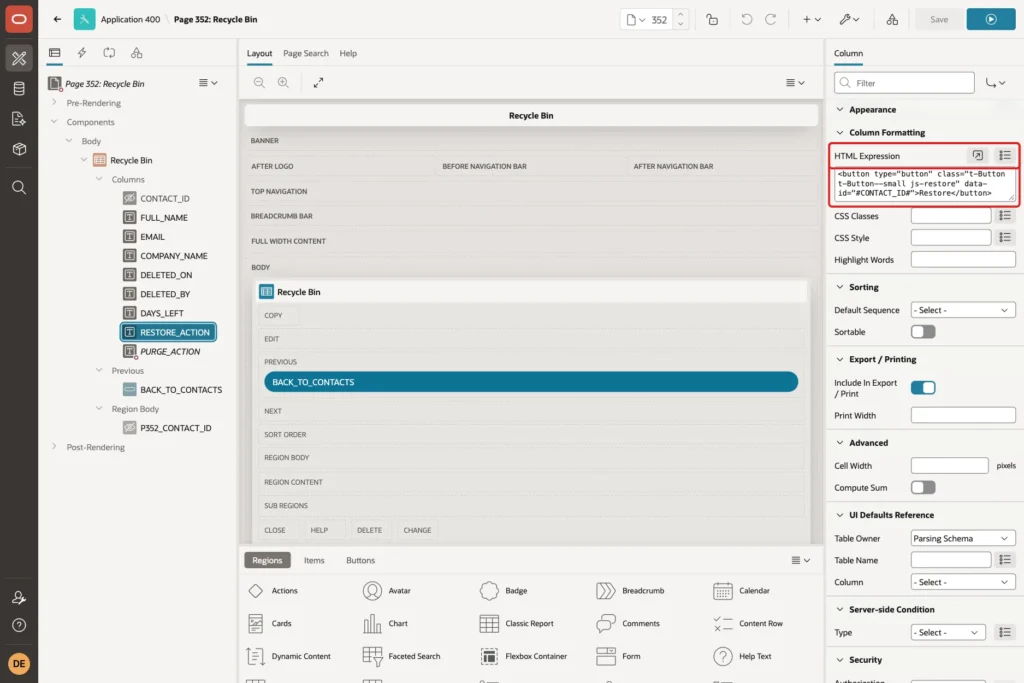Toggle the Compute Sum switch
Screen dimensions: 1024x683
[923, 487]
